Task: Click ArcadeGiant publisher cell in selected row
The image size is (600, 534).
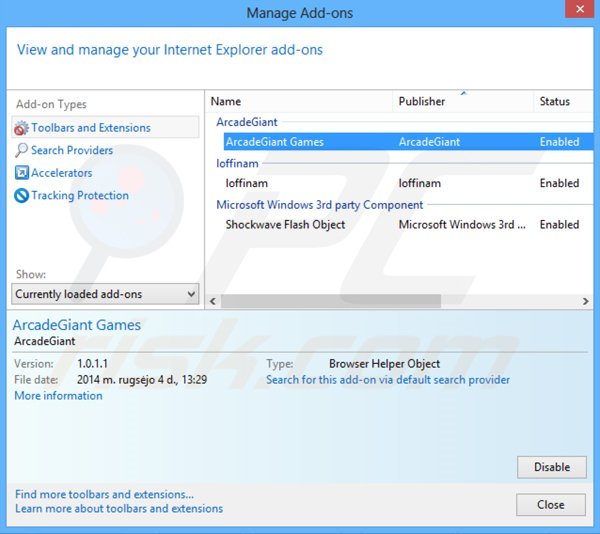Action: click(x=429, y=142)
